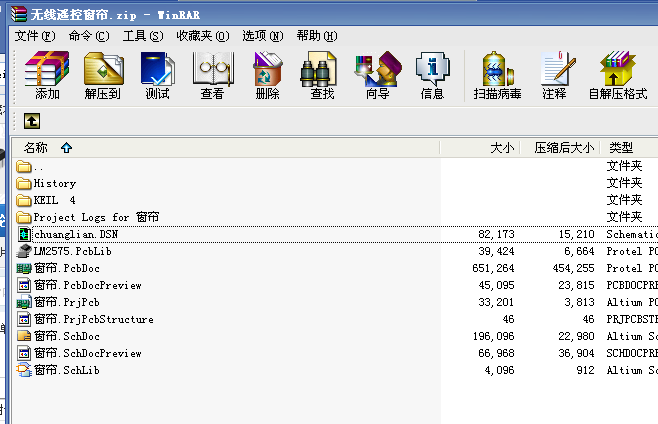Viewport: 658px width, 424px height.
Task: Sort by the 类型 column header
Action: tap(629, 148)
